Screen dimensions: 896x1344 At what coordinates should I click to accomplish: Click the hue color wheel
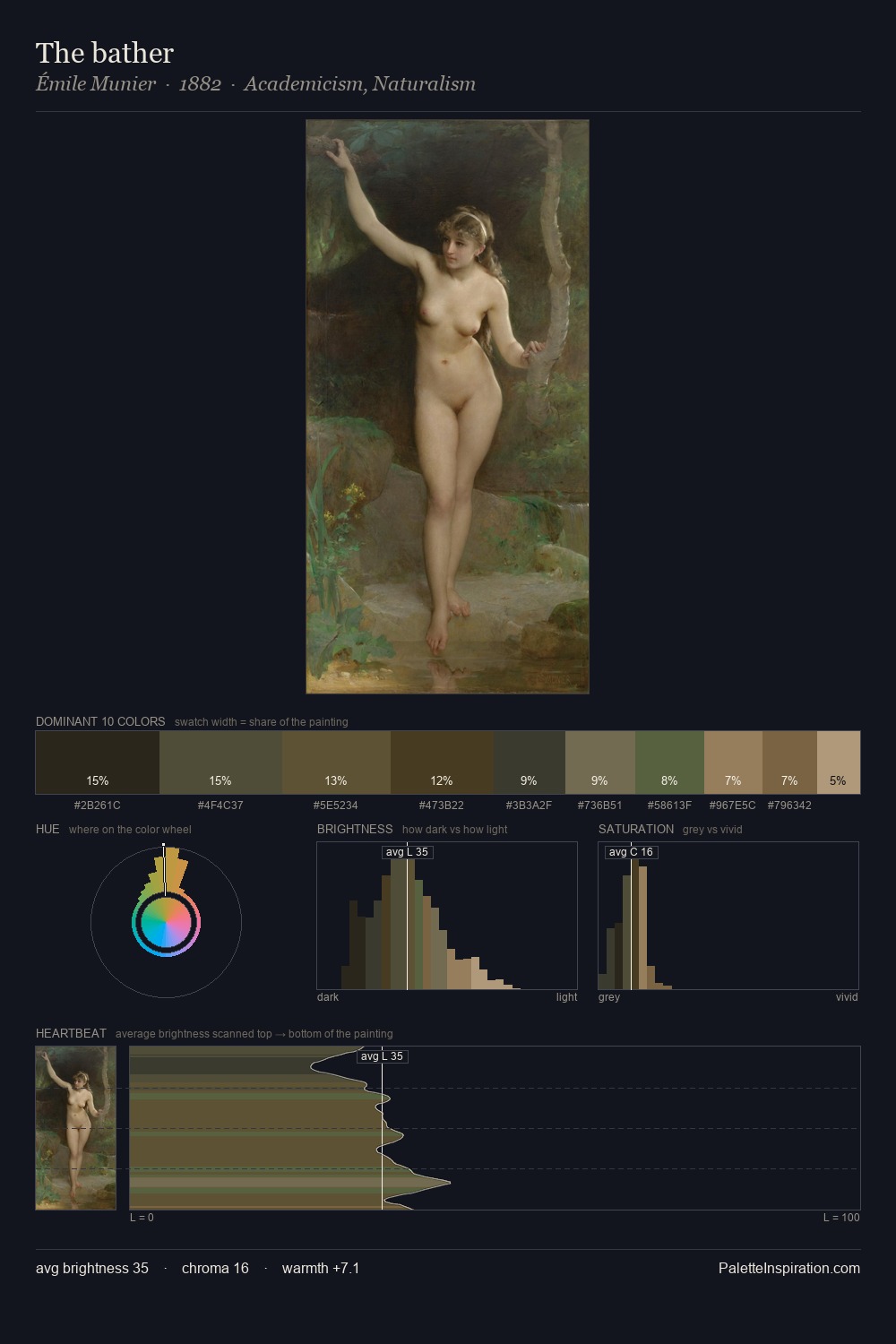pos(166,922)
